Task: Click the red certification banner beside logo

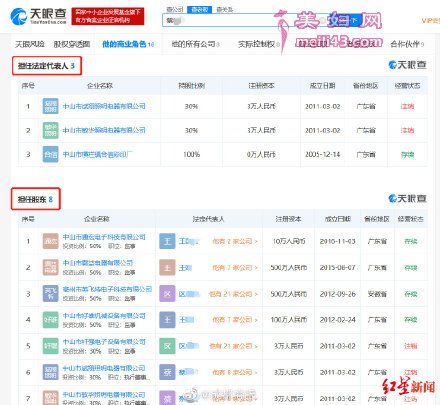Action: pyautogui.click(x=108, y=16)
